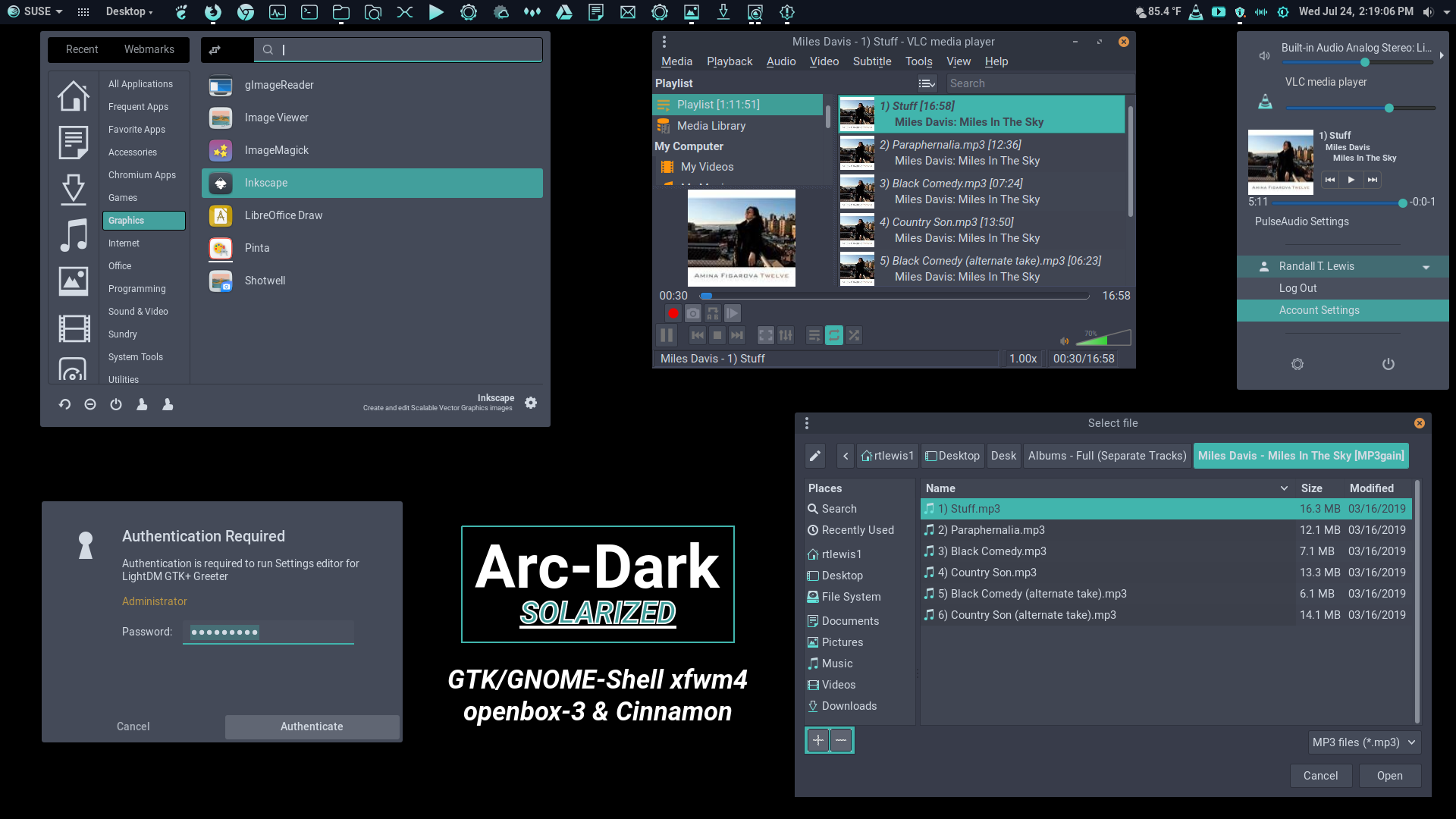Click Account Settings in user panel

(x=1342, y=310)
